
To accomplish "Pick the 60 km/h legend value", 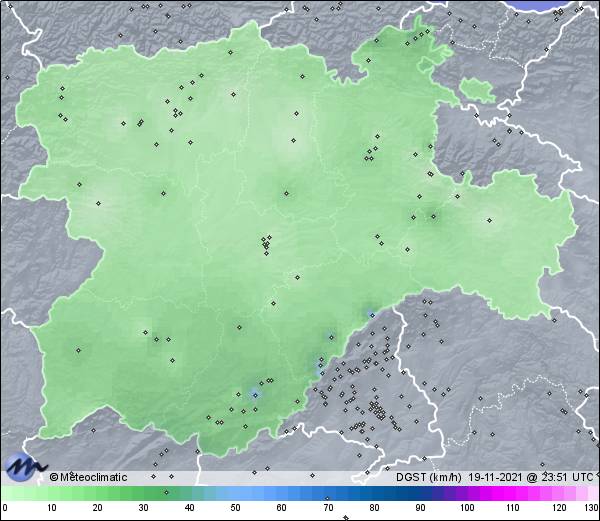I will [x=281, y=509].
